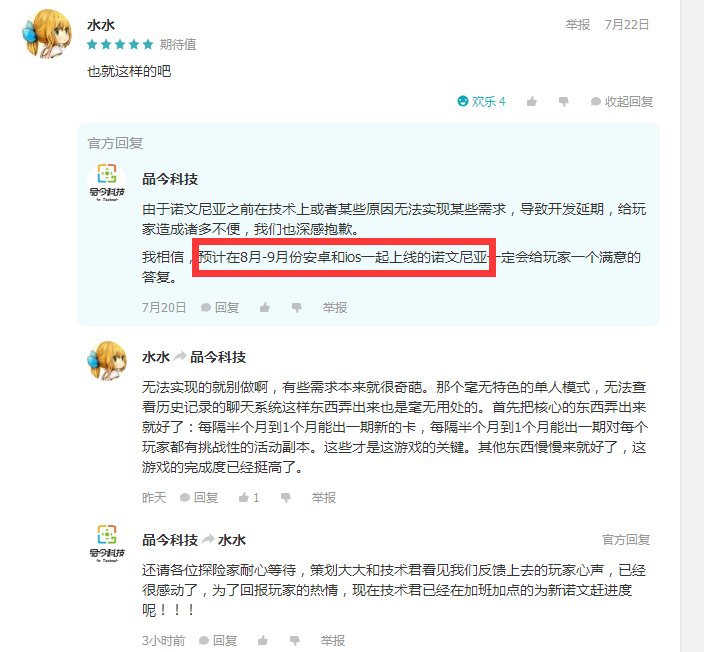The width and height of the screenshot is (704, 652).
Task: Open 晶今科技 logo avatar in official reply
Action: click(107, 183)
